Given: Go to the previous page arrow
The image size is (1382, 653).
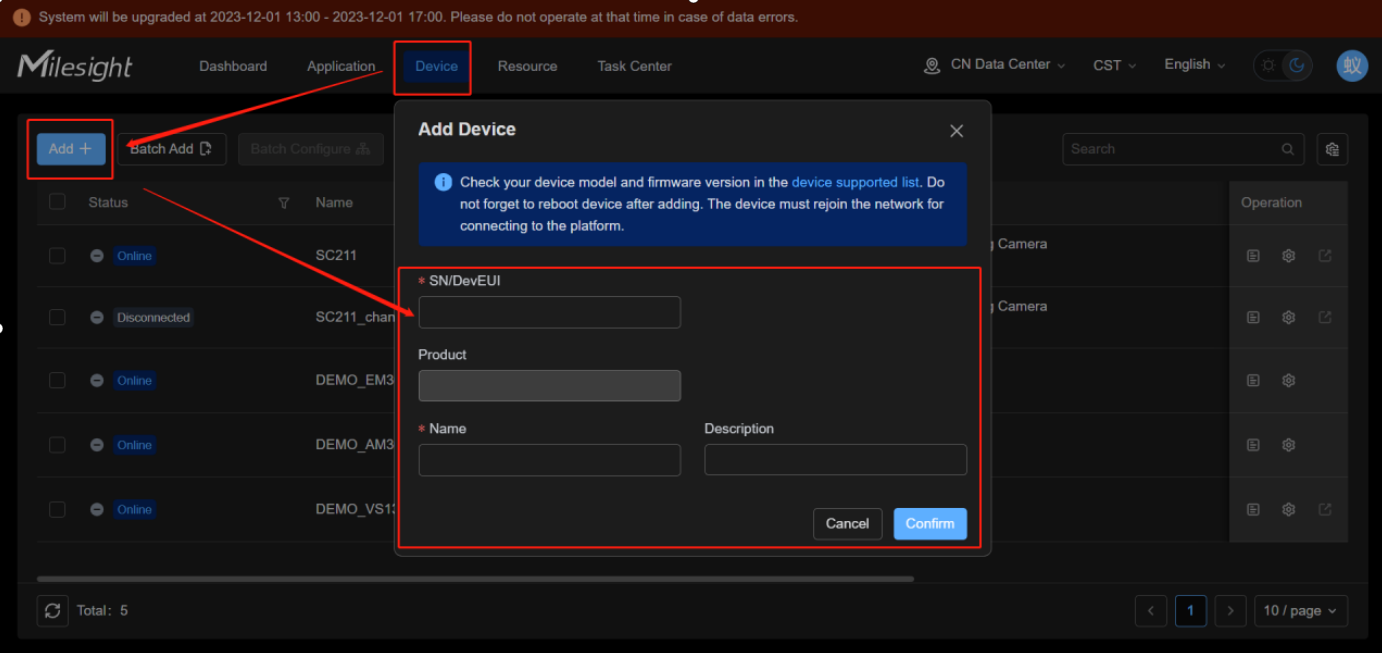Looking at the screenshot, I should [x=1151, y=611].
